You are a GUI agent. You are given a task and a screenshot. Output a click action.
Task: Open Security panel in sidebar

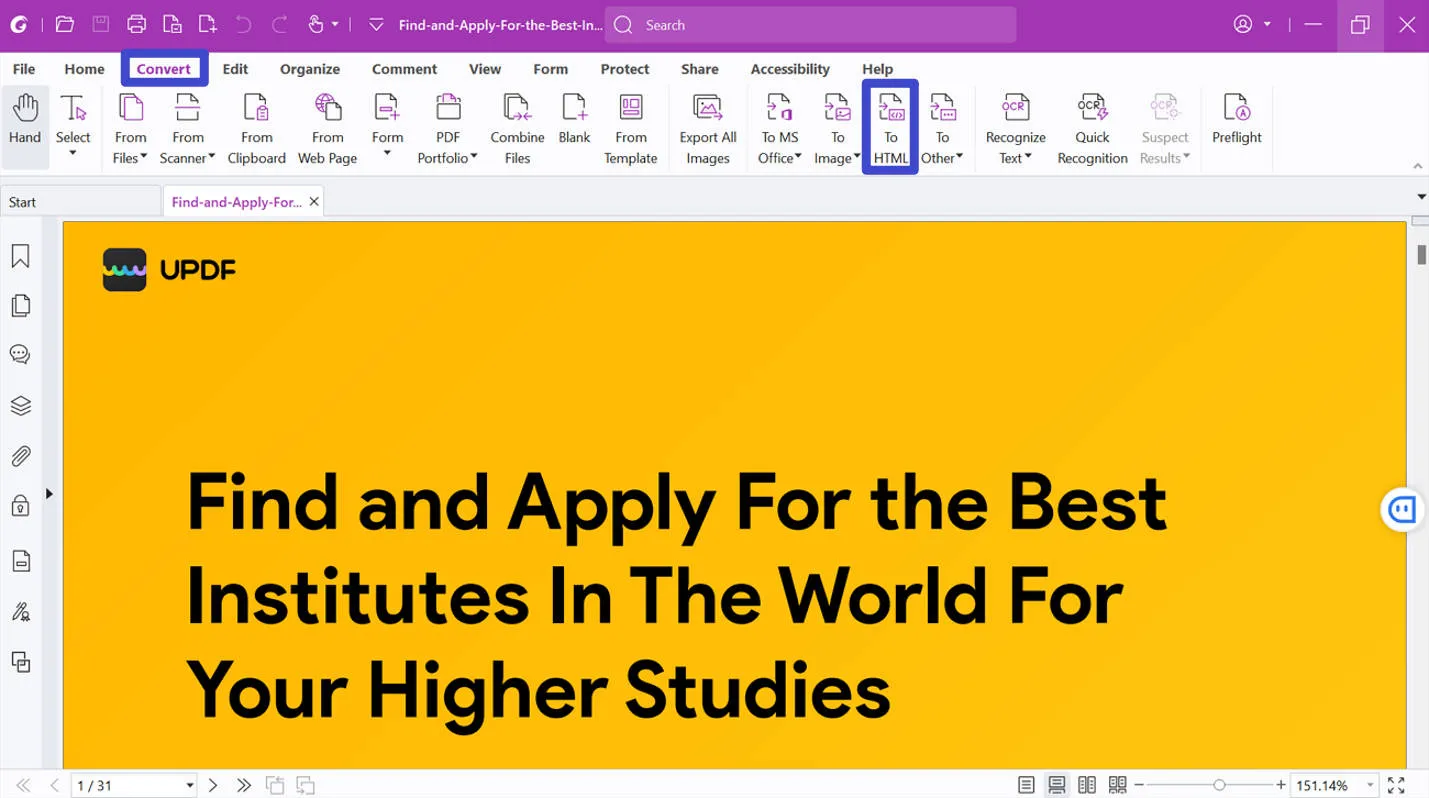[x=20, y=507]
